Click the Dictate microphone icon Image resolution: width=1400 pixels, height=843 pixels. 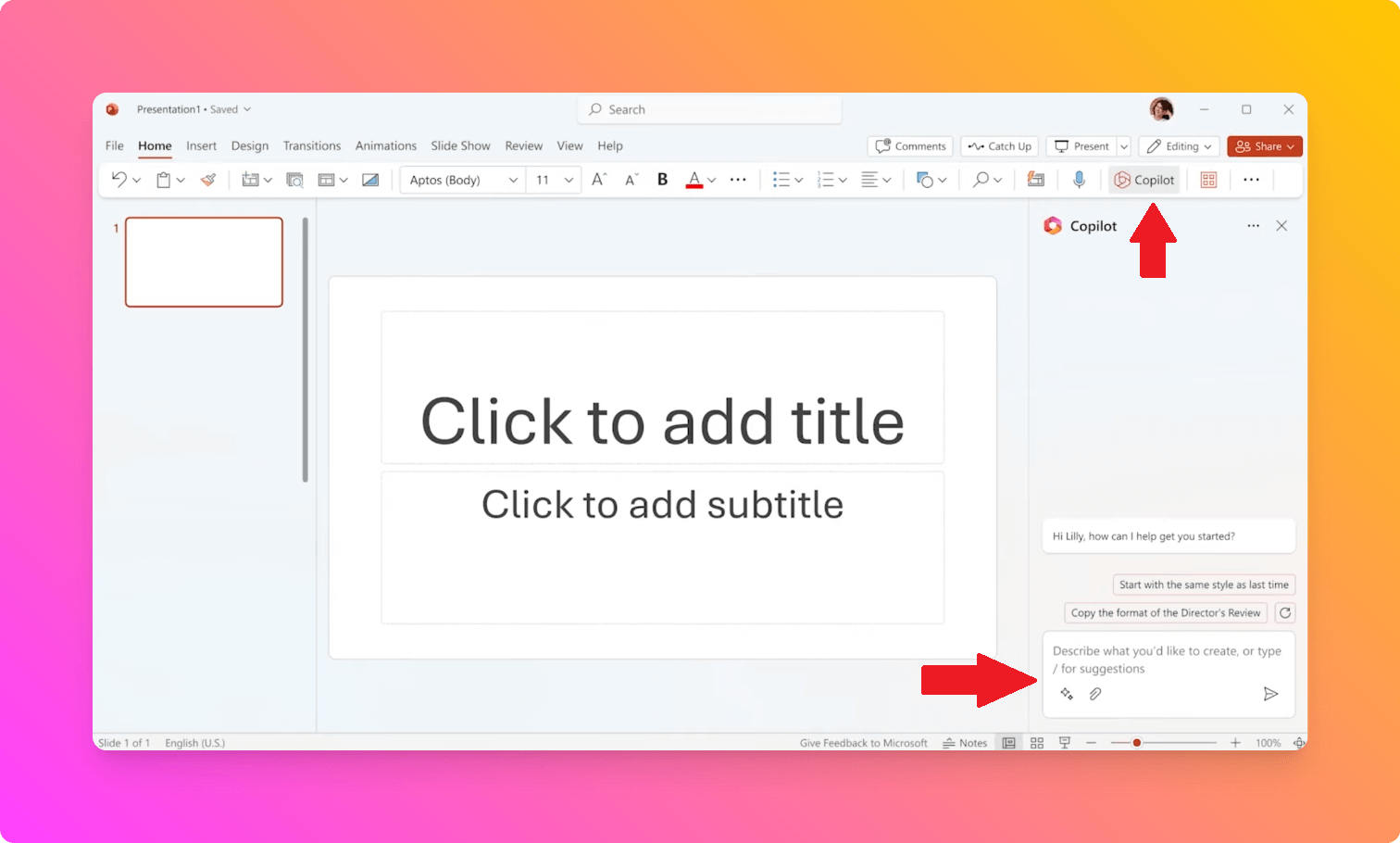(x=1080, y=179)
